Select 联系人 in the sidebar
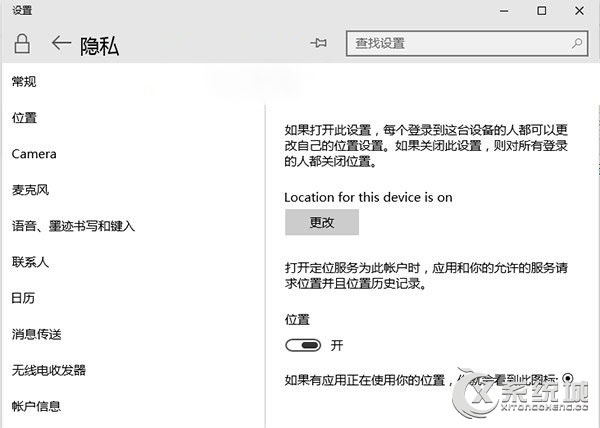600x428 pixels. point(30,262)
